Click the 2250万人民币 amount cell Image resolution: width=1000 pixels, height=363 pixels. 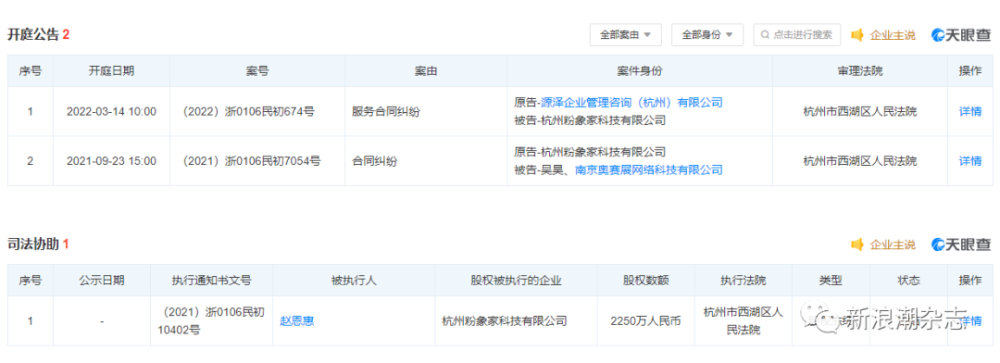[x=646, y=321]
